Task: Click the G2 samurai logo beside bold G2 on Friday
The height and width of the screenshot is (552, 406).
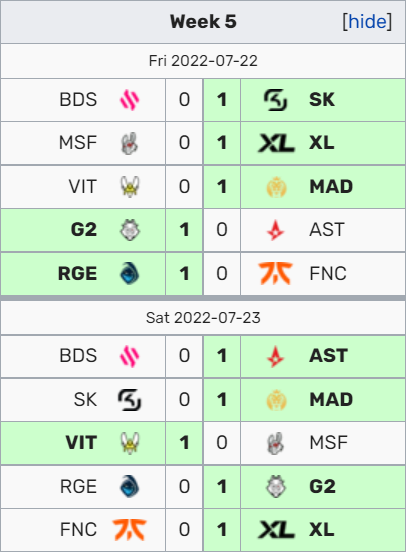Action: click(130, 230)
